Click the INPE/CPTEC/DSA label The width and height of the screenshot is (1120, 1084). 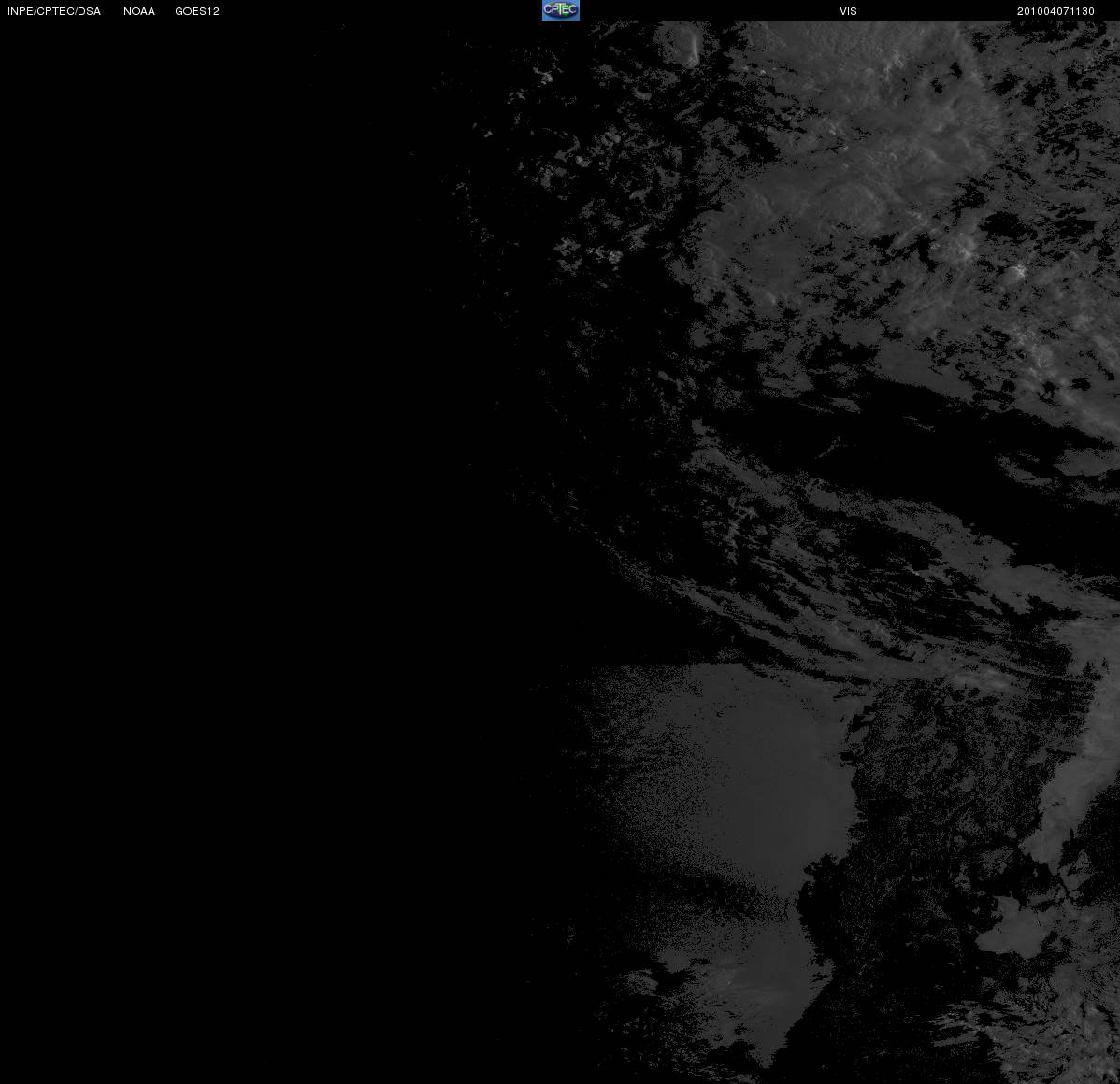coord(54,11)
